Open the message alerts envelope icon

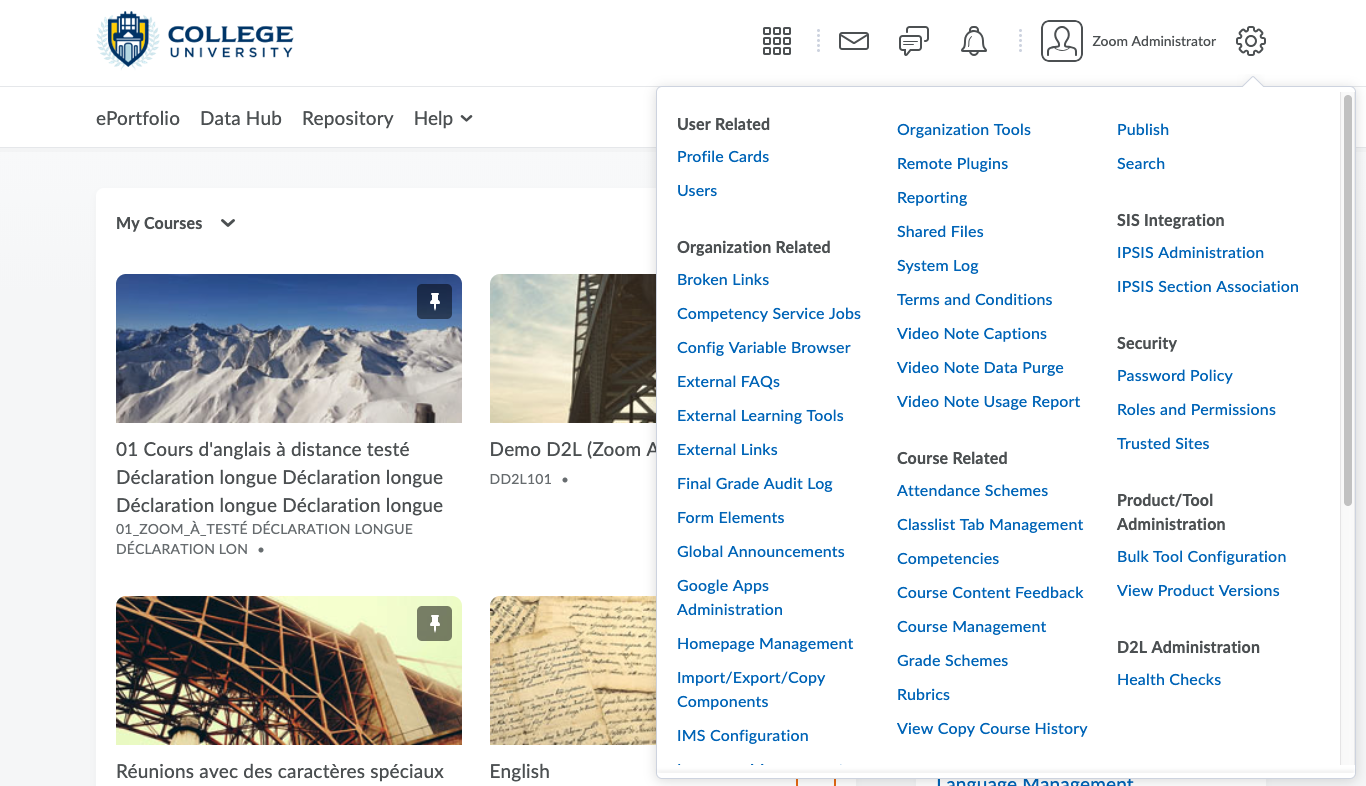(x=853, y=41)
